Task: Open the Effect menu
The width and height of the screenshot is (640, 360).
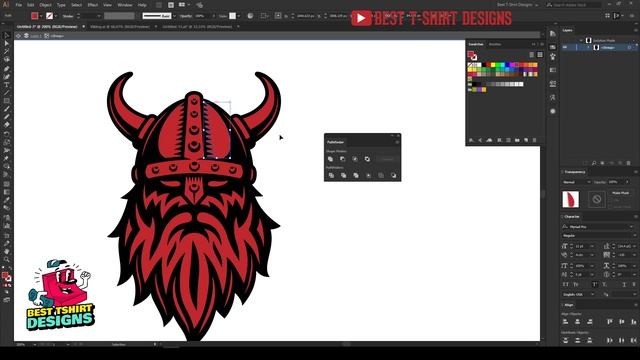Action: pos(93,5)
